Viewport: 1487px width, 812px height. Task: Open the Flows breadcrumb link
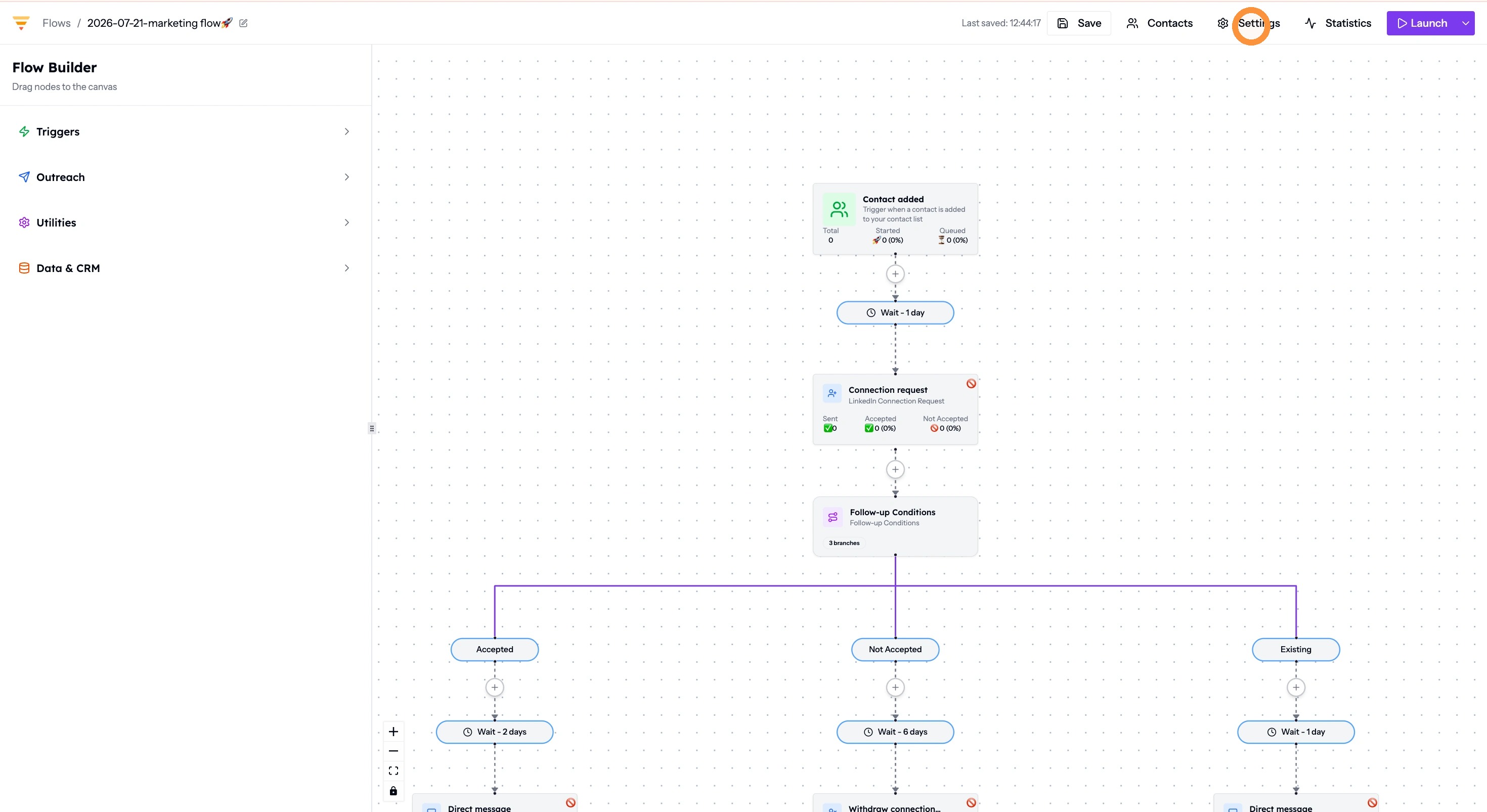click(x=56, y=23)
